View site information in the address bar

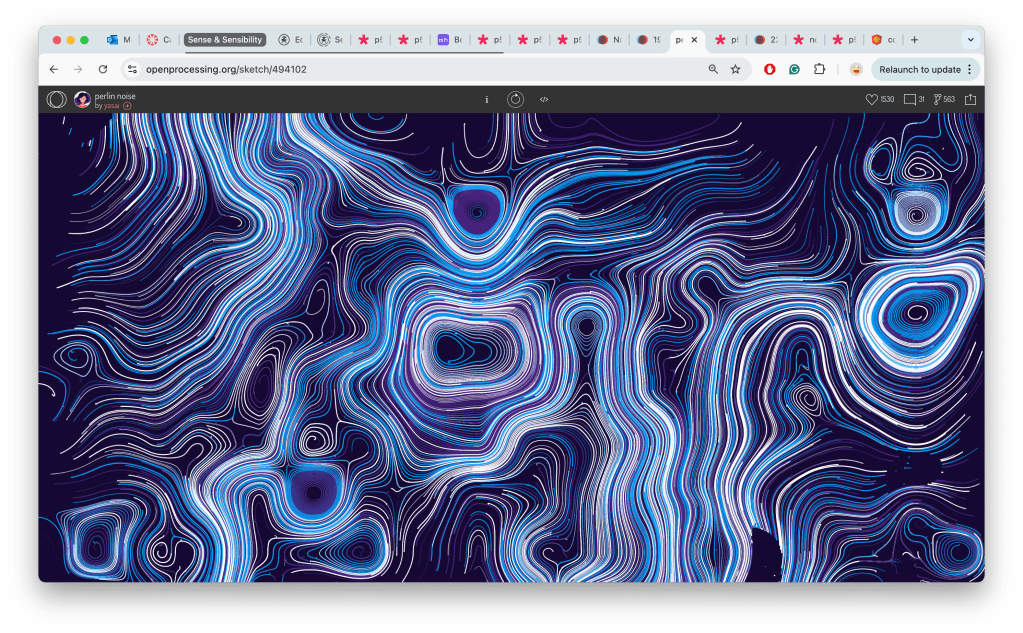pos(131,69)
